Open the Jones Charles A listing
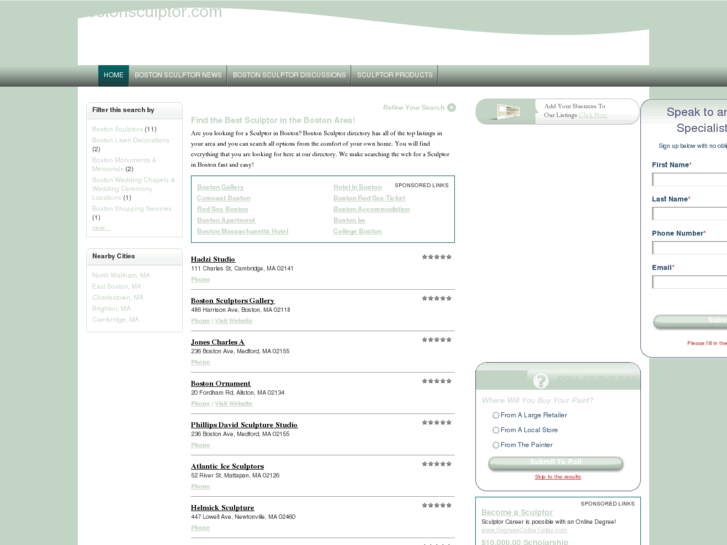Image resolution: width=727 pixels, height=545 pixels. point(217,342)
